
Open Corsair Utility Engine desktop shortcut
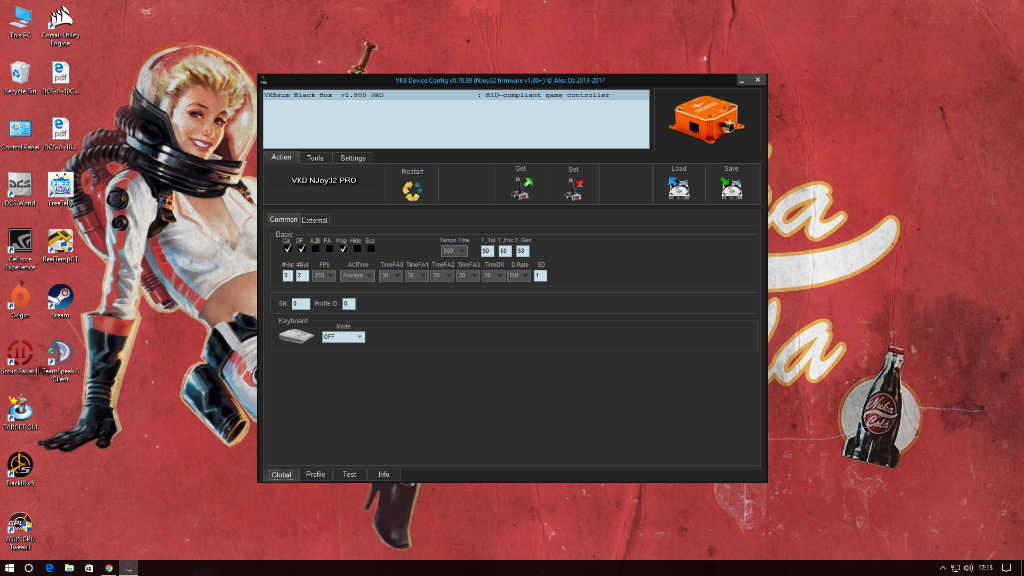60,25
